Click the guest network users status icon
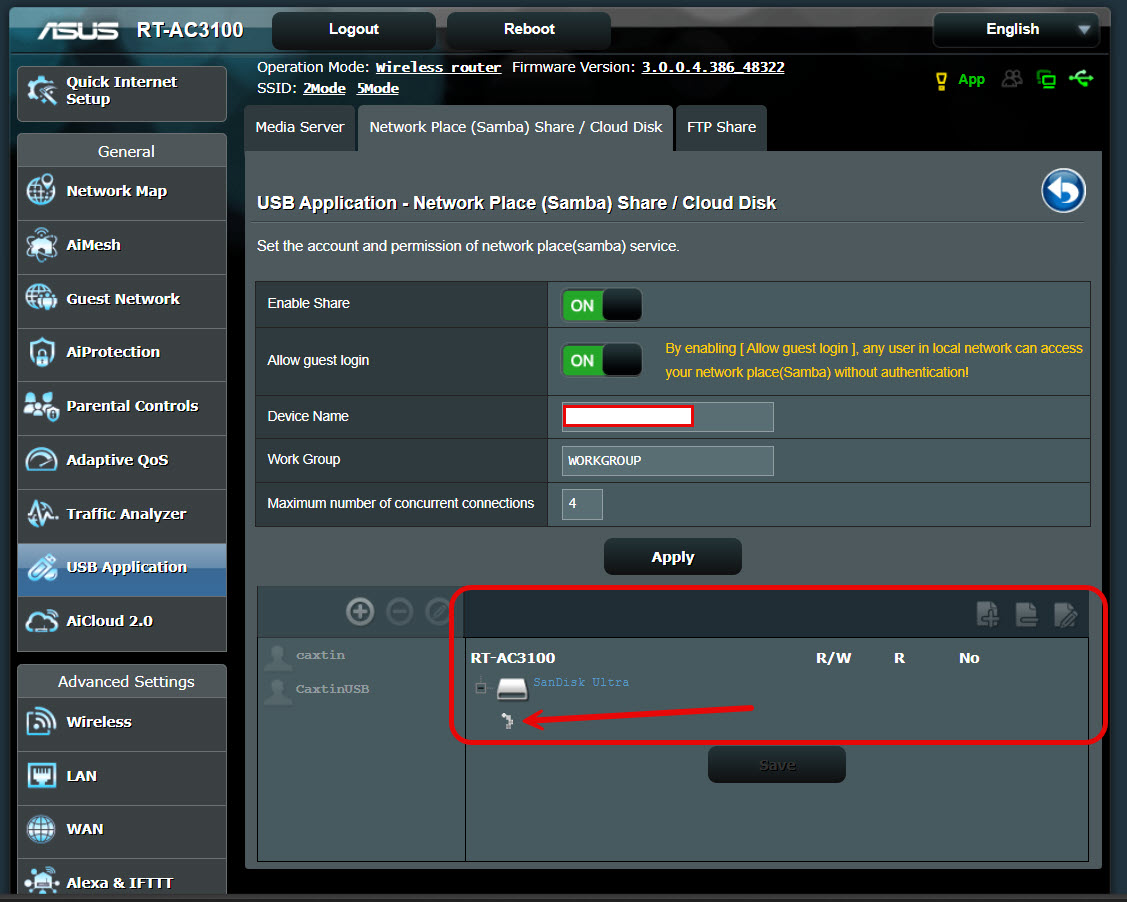The image size is (1127, 902). (x=1012, y=79)
